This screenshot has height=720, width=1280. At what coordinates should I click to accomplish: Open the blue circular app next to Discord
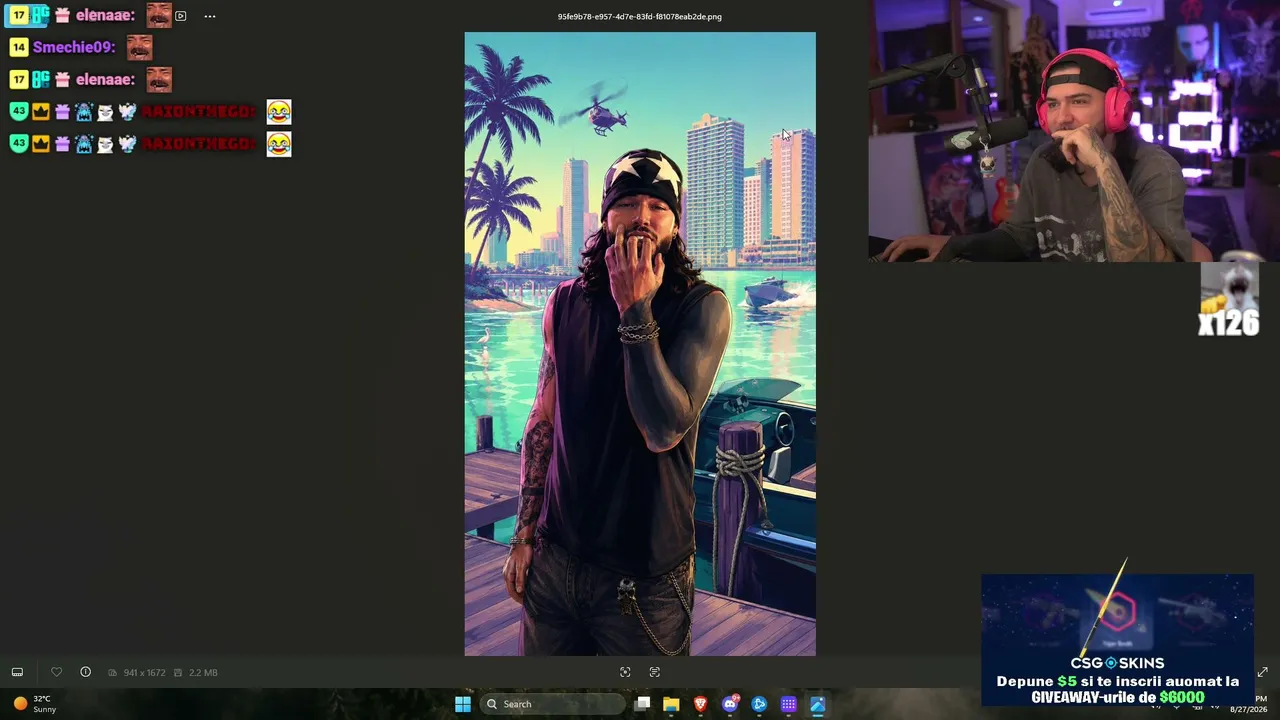[759, 704]
